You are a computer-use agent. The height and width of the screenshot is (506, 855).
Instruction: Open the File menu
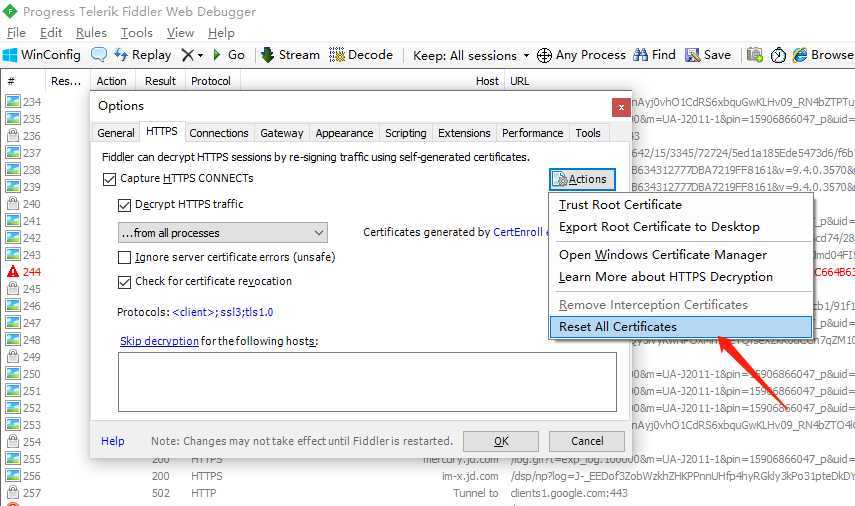click(16, 33)
